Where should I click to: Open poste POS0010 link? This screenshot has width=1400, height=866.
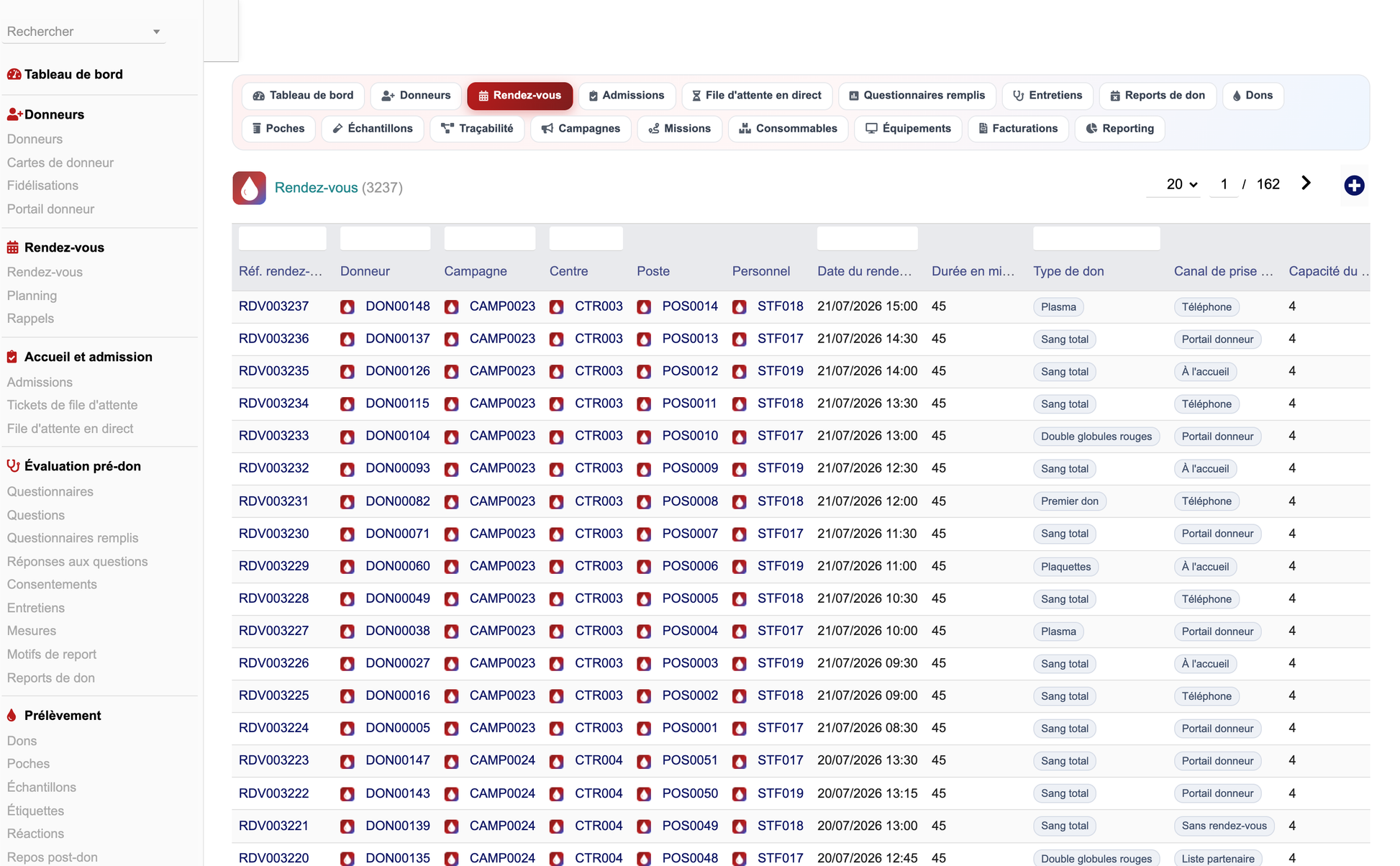point(690,436)
